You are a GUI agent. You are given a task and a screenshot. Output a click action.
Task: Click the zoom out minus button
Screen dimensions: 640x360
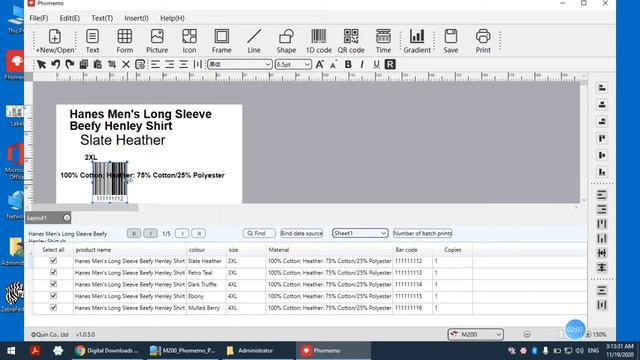pyautogui.click(x=527, y=334)
